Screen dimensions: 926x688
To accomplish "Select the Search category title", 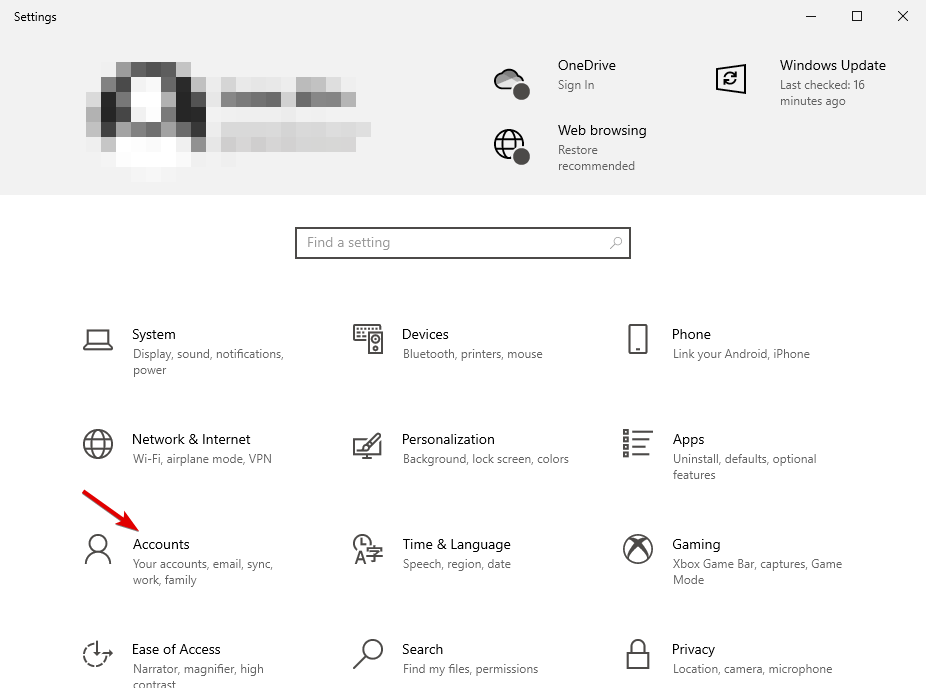I will tap(422, 650).
